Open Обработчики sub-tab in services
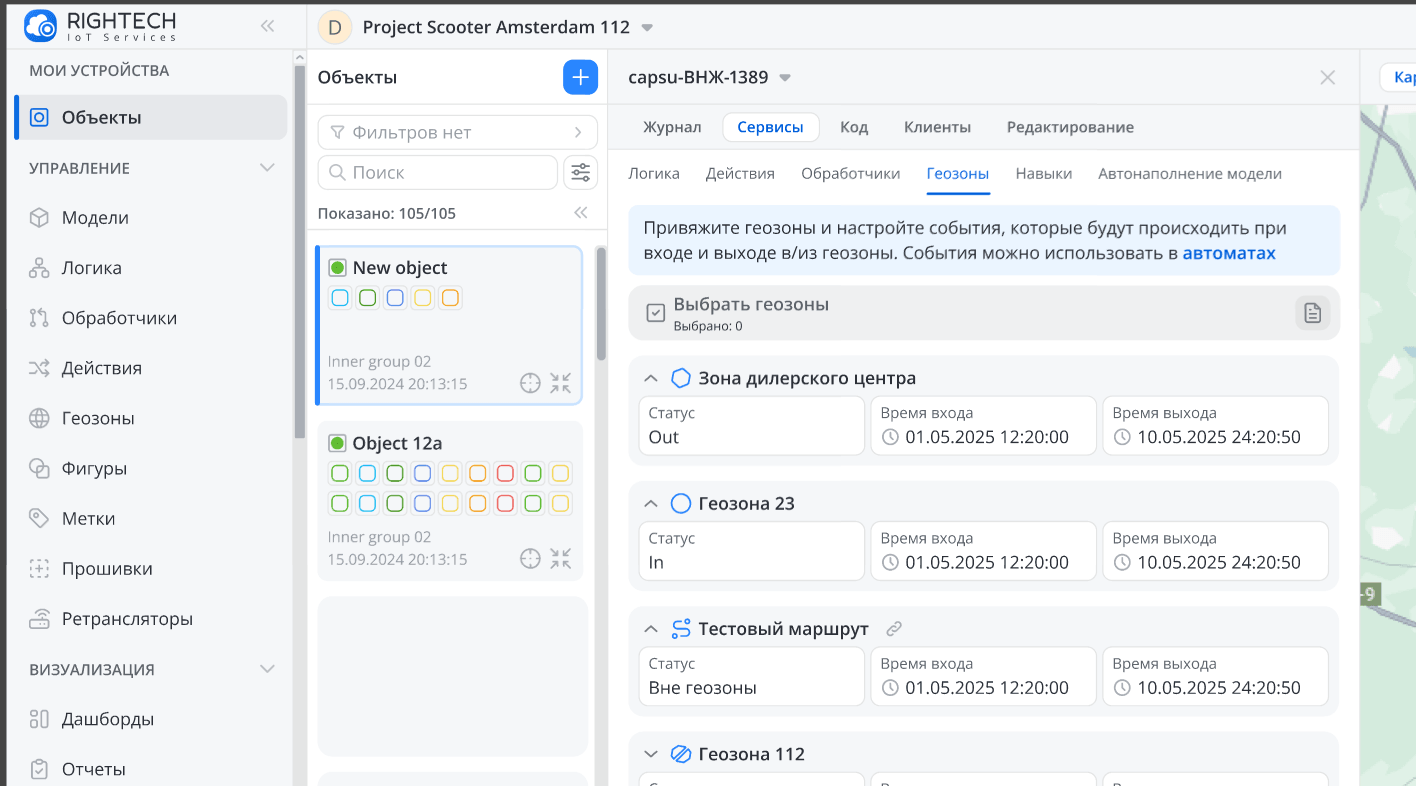Viewport: 1416px width, 786px height. coord(851,173)
